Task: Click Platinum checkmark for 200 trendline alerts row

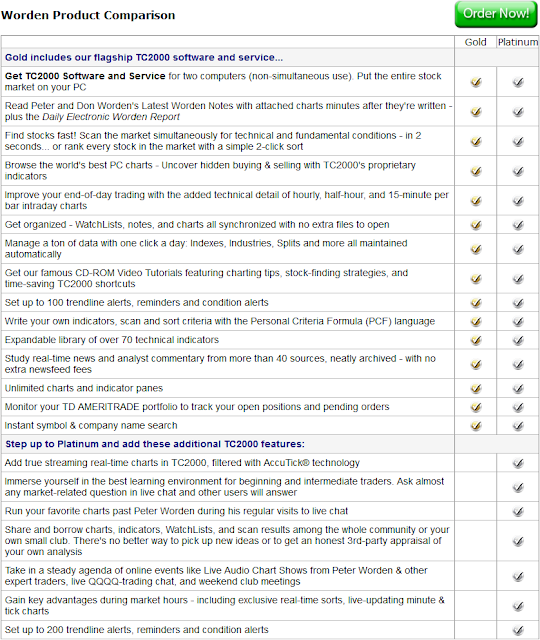Action: [x=518, y=630]
